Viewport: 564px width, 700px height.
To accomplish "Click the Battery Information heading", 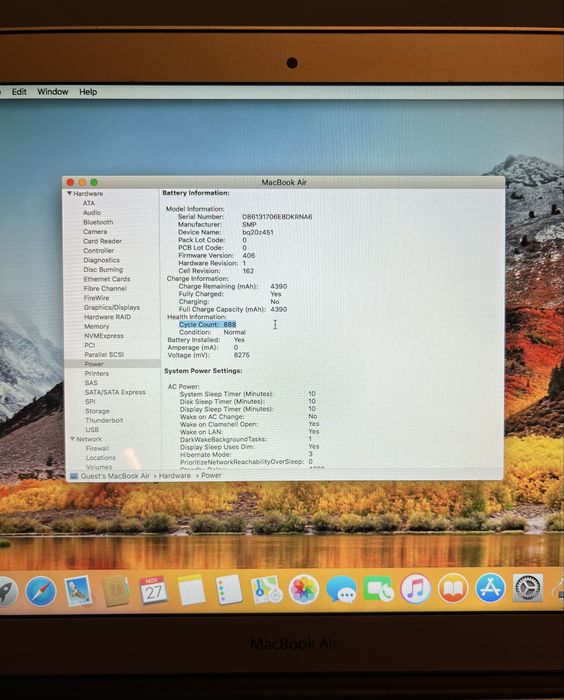I will (x=196, y=193).
